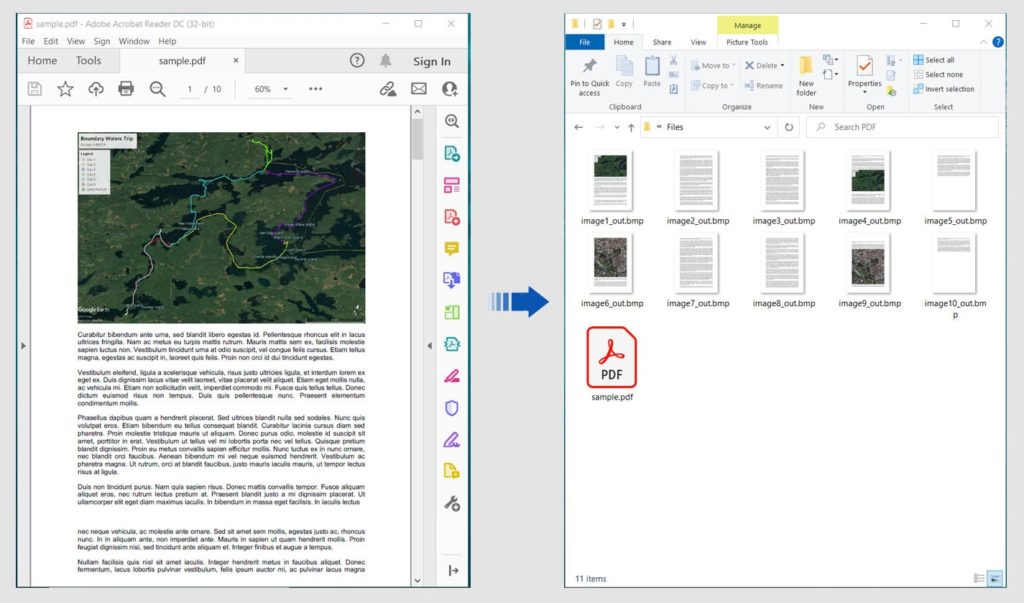1024x603 pixels.
Task: Expand the Delete options dropdown
Action: pyautogui.click(x=783, y=66)
